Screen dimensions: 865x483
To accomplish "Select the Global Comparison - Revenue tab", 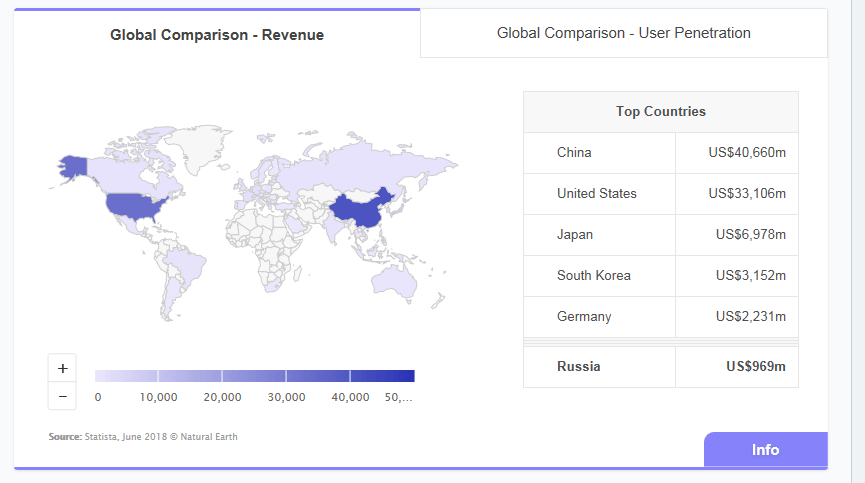I will (217, 34).
